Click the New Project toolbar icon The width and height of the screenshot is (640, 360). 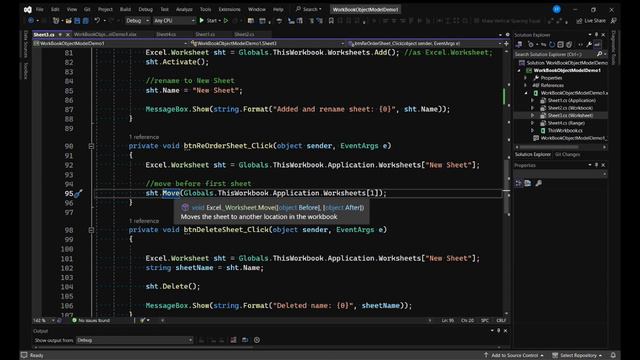(x=56, y=20)
